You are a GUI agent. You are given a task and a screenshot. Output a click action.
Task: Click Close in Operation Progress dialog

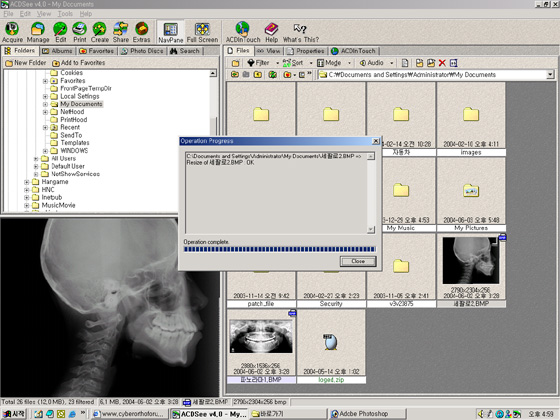click(x=358, y=261)
